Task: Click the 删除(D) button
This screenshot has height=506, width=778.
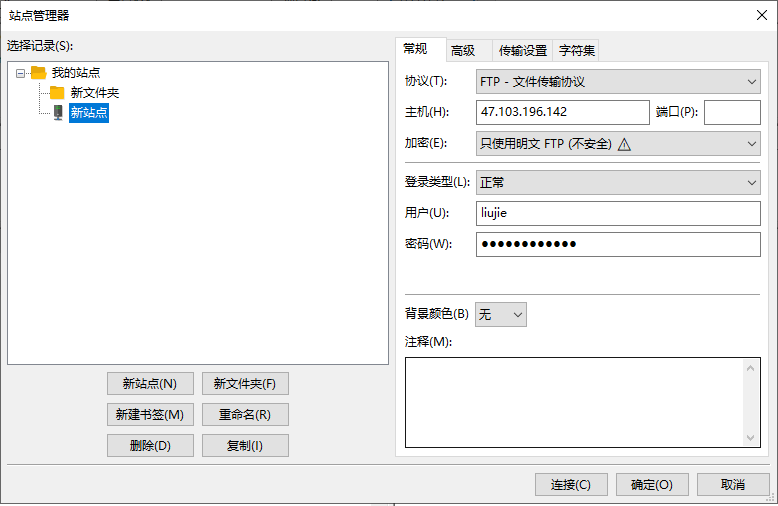Action: point(150,445)
